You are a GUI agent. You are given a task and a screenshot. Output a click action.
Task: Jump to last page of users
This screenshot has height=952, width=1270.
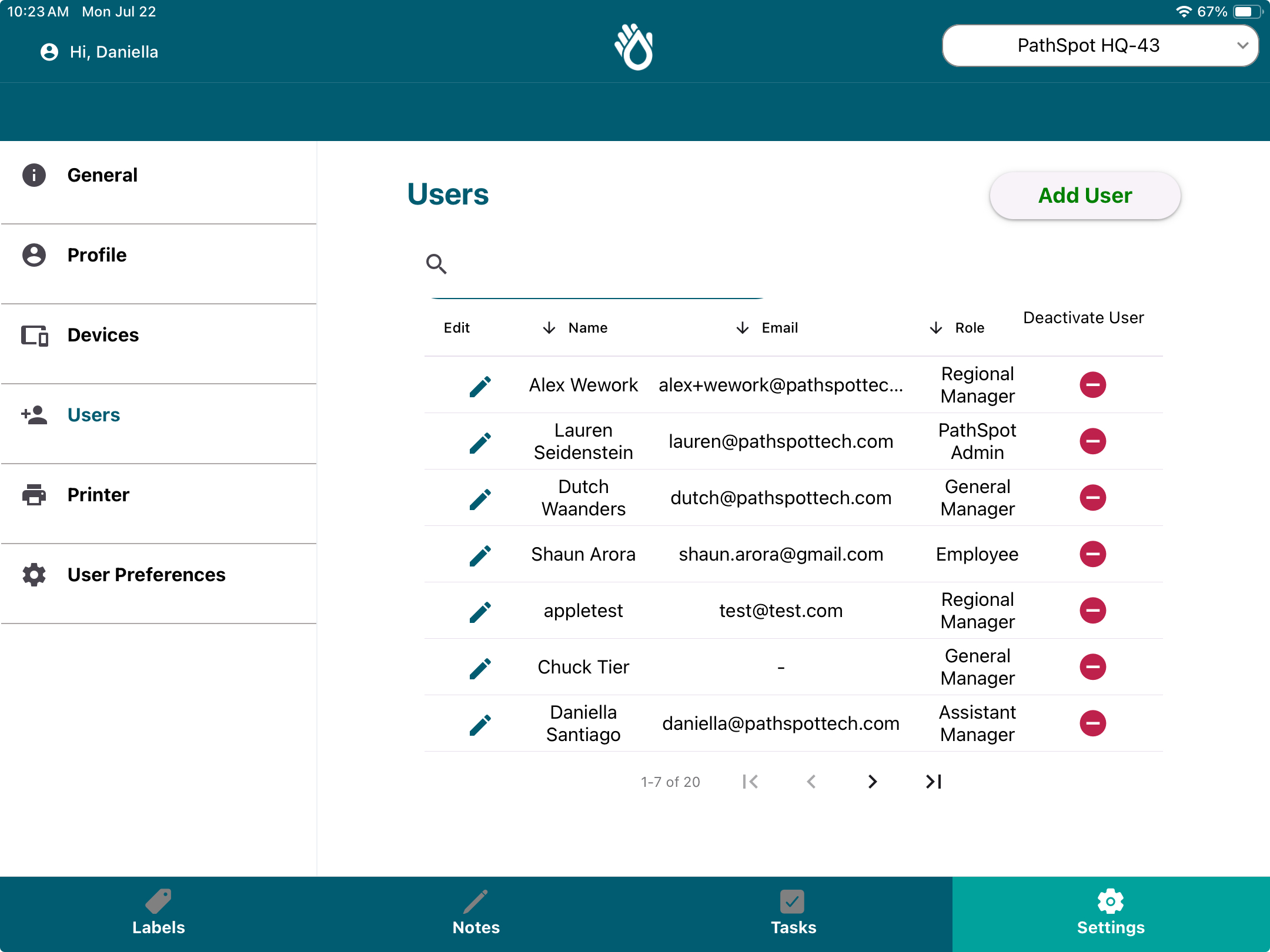click(x=933, y=782)
